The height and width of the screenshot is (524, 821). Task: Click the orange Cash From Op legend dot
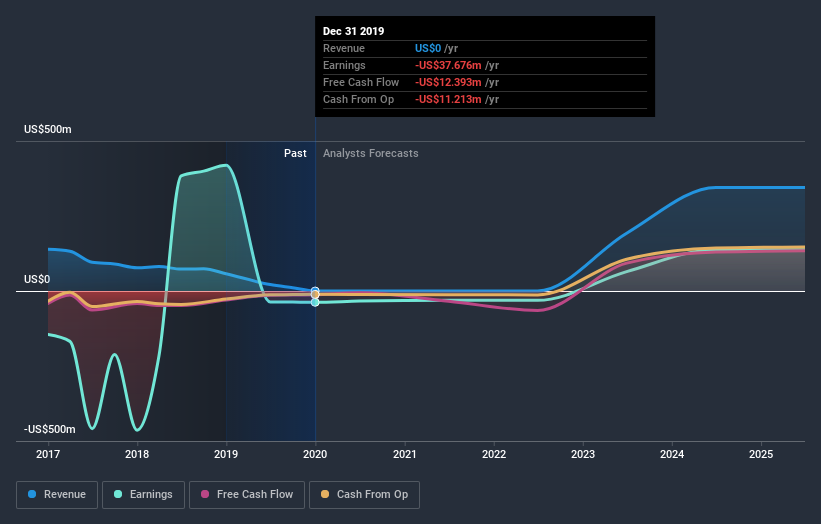(x=325, y=494)
